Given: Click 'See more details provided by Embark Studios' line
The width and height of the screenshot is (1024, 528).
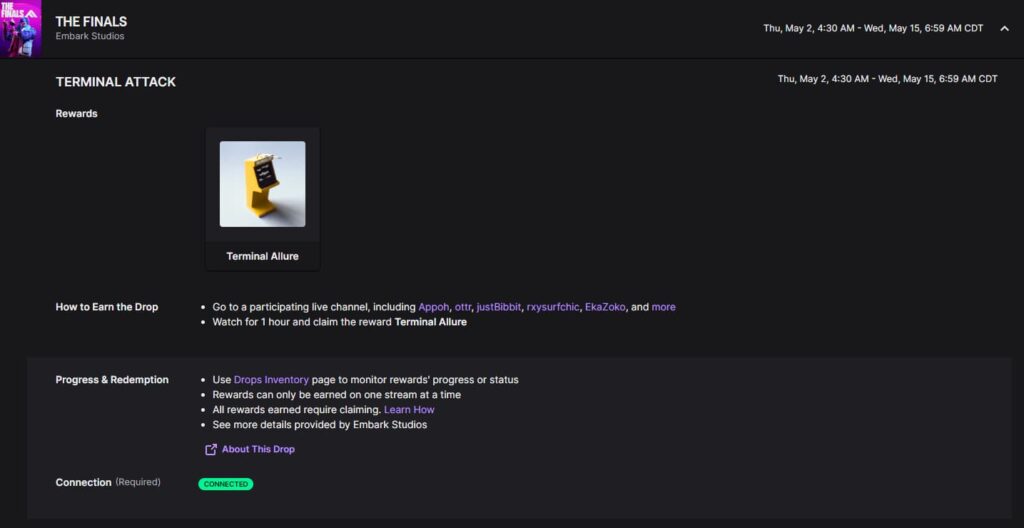Looking at the screenshot, I should click(x=319, y=425).
